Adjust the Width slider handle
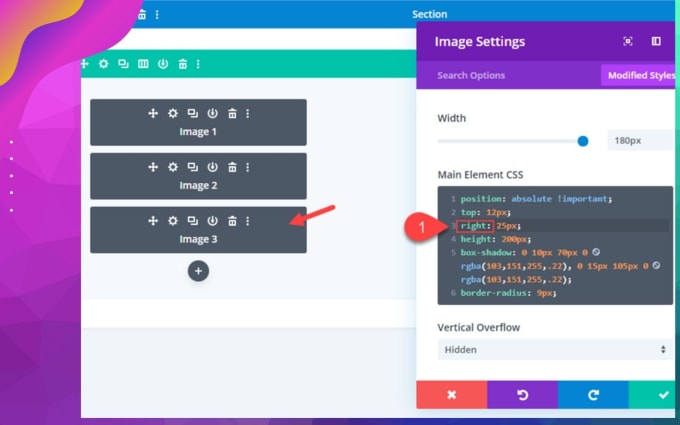The width and height of the screenshot is (680, 425). pos(583,141)
